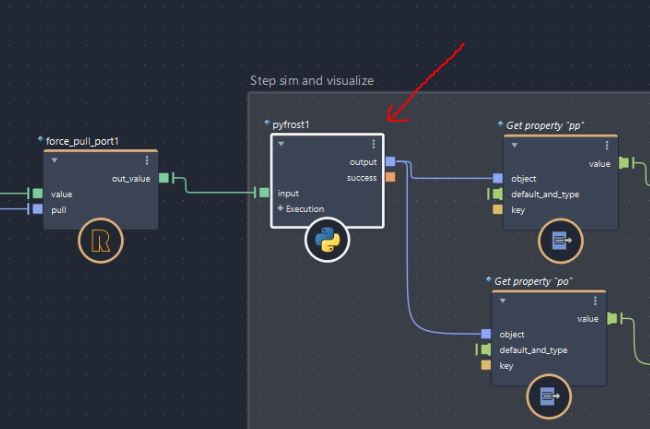Click the Get property "pp" node badge icon

[559, 241]
